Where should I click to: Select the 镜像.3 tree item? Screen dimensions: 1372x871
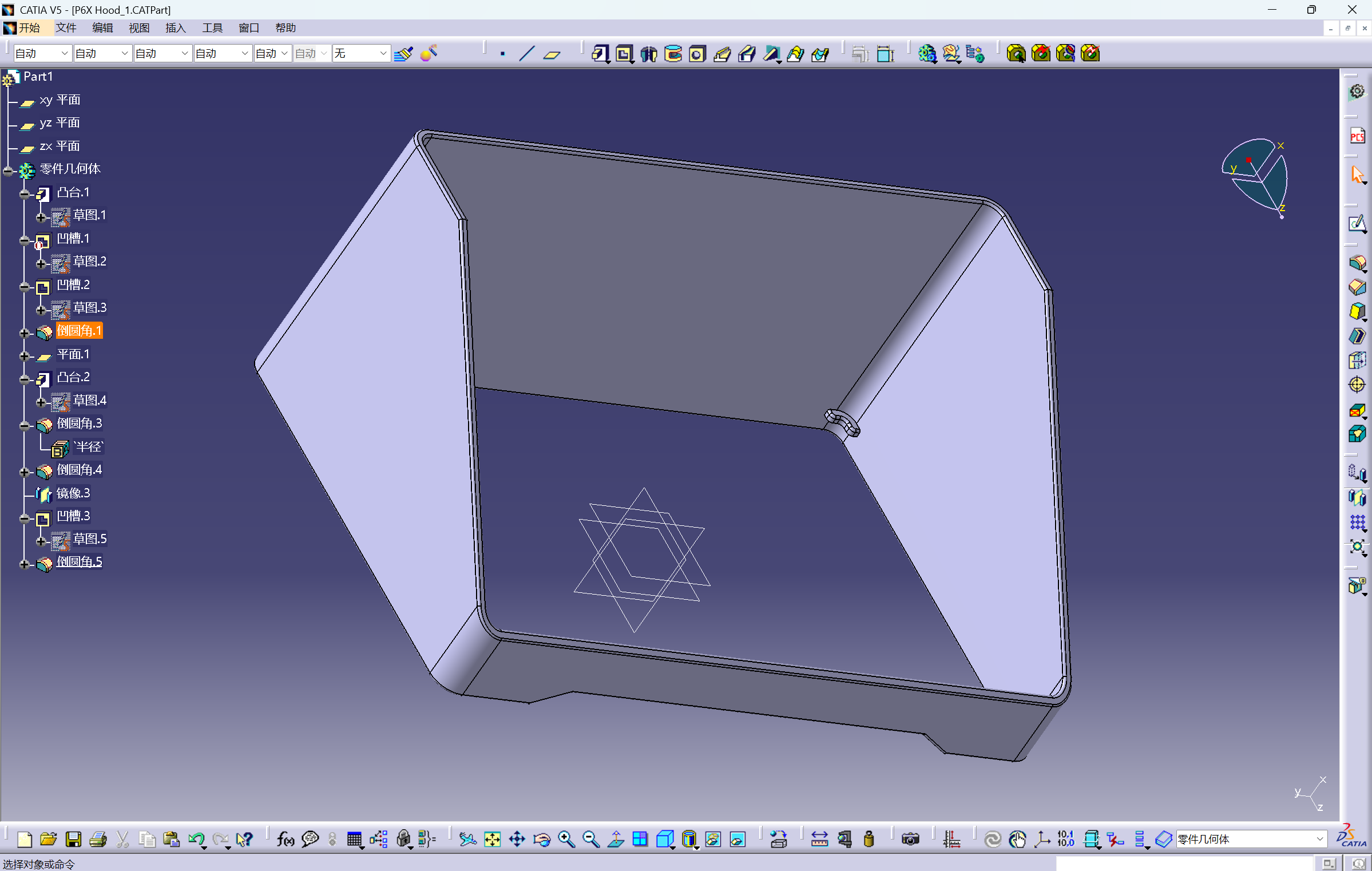point(73,493)
